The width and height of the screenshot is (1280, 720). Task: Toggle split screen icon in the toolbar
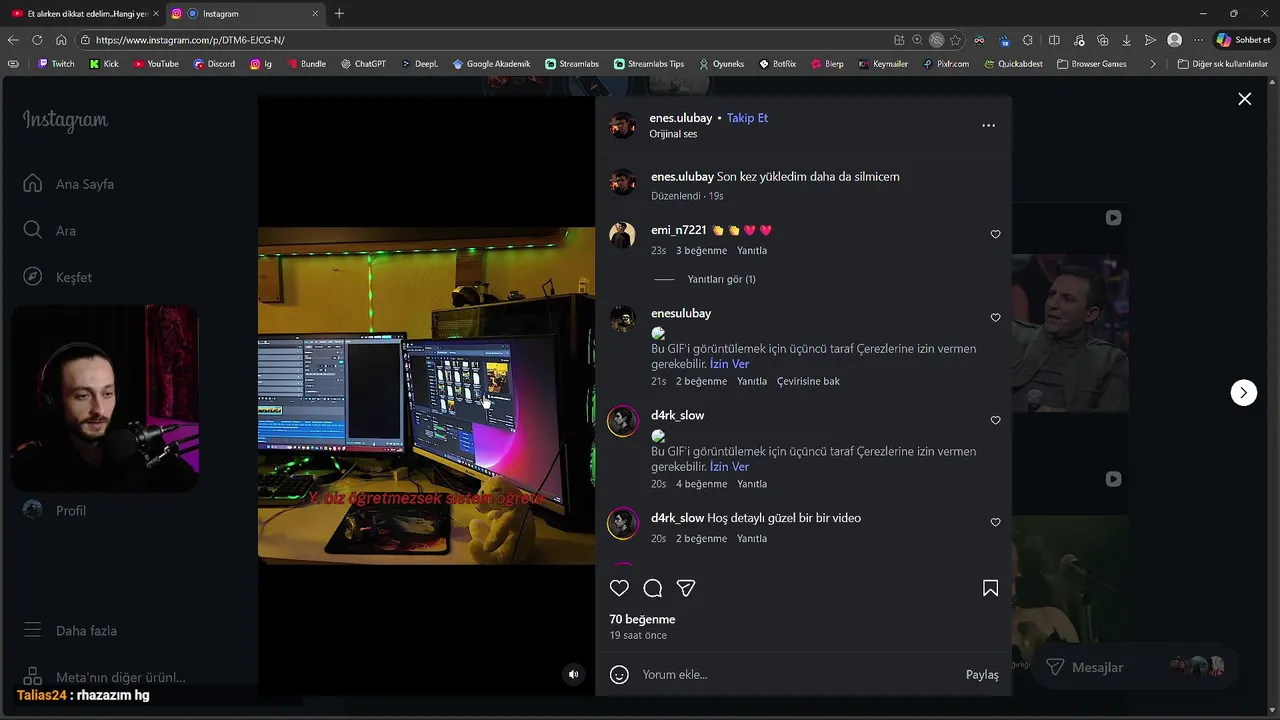1054,40
